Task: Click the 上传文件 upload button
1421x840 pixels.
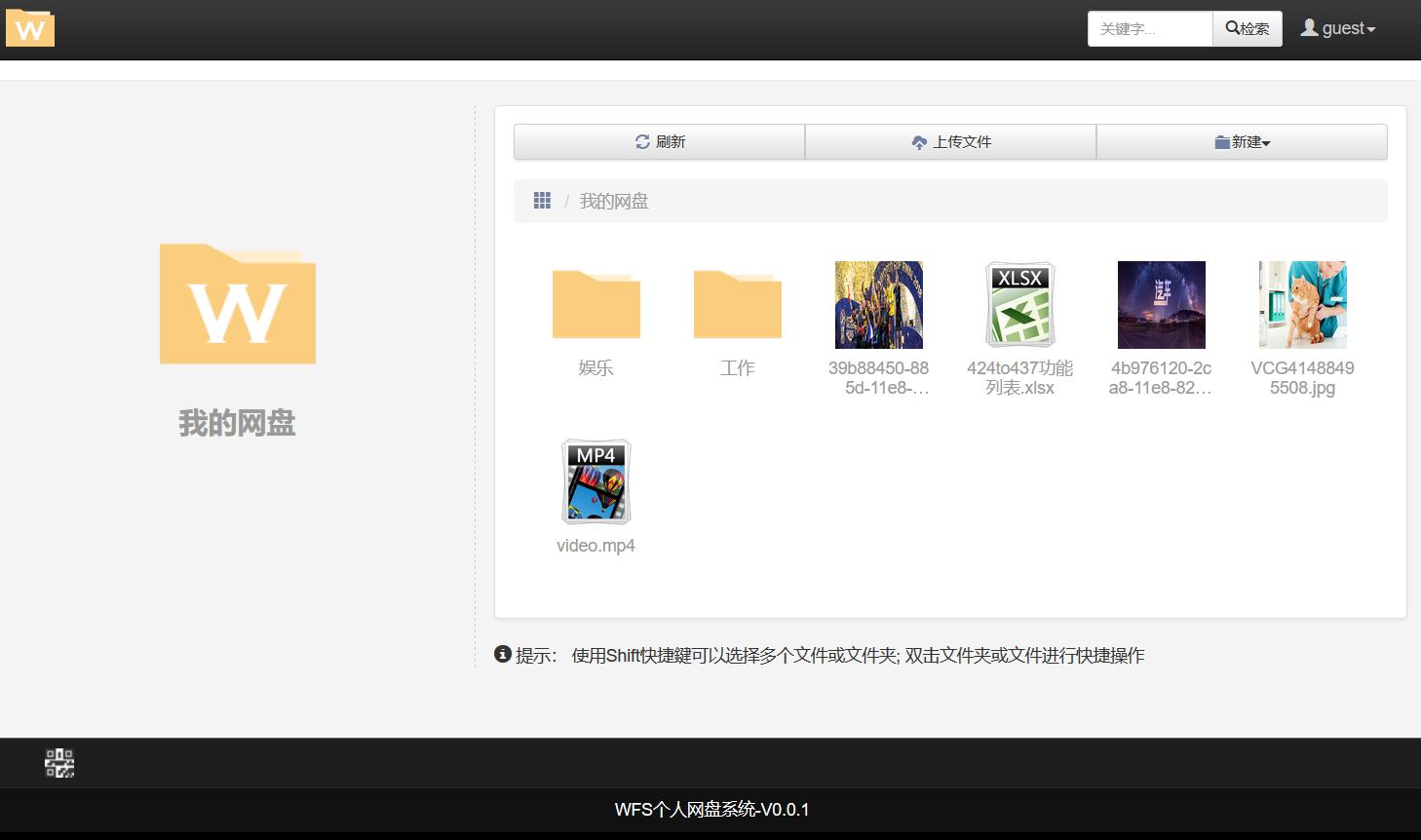Action: click(950, 142)
